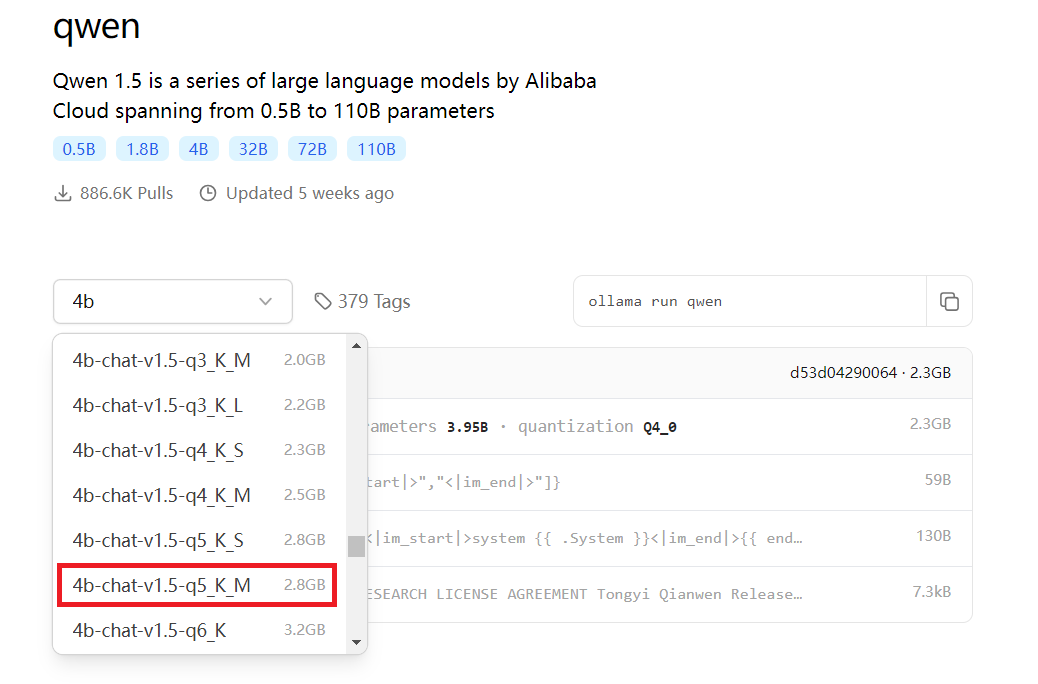Click the d53d04290064 · 2.3GB hash text

pyautogui.click(x=870, y=373)
